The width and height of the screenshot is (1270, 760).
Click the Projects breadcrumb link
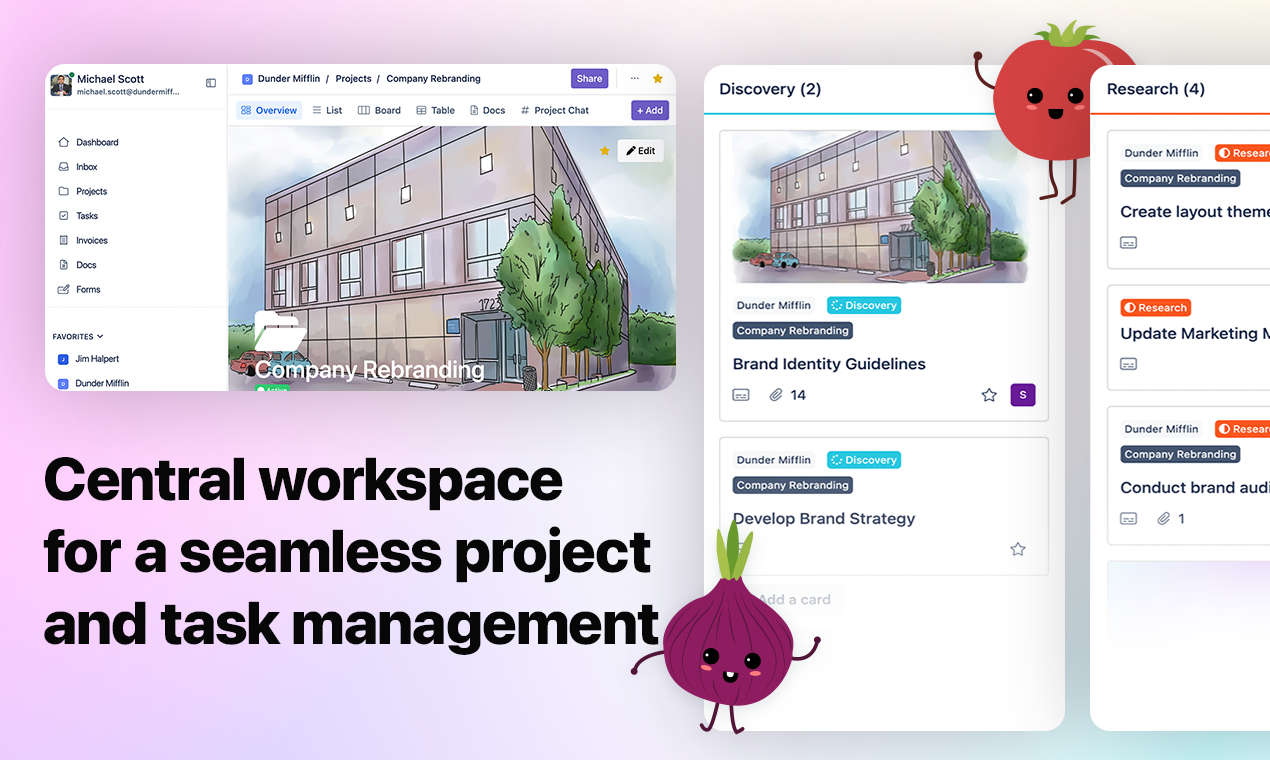pyautogui.click(x=353, y=79)
